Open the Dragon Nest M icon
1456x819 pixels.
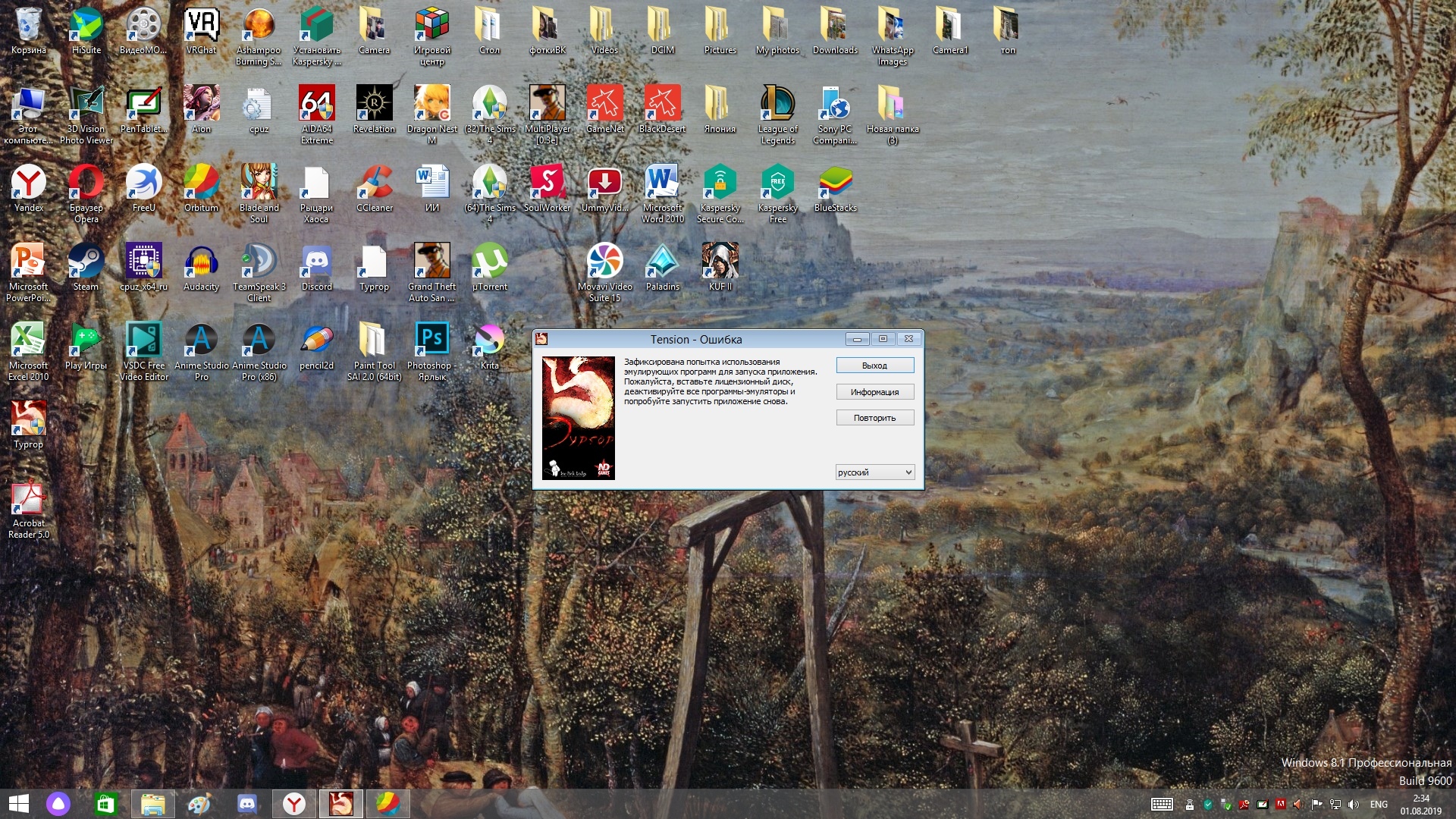tap(431, 114)
